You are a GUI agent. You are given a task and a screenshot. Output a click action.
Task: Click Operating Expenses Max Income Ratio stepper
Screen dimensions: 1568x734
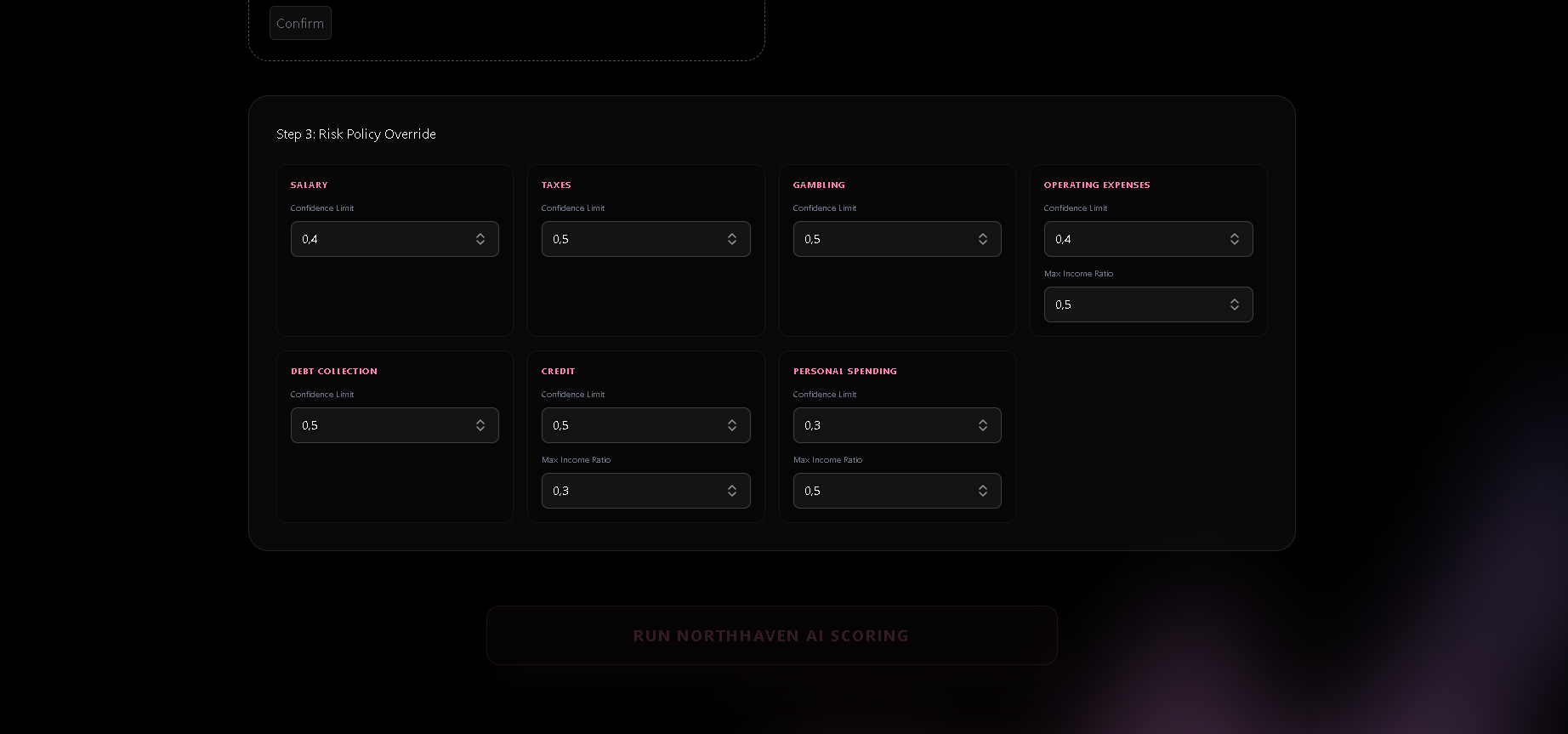coord(1235,304)
